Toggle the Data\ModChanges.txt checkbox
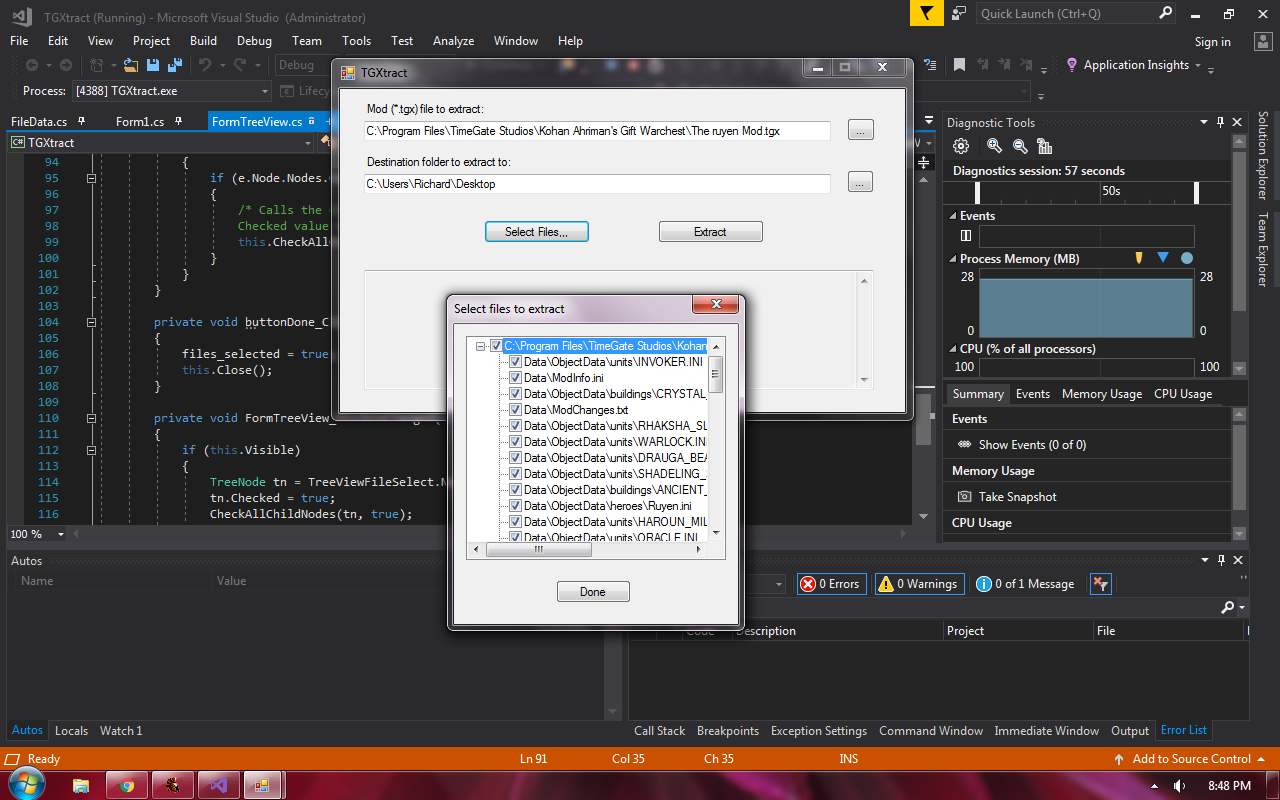1280x800 pixels. pyautogui.click(x=515, y=410)
